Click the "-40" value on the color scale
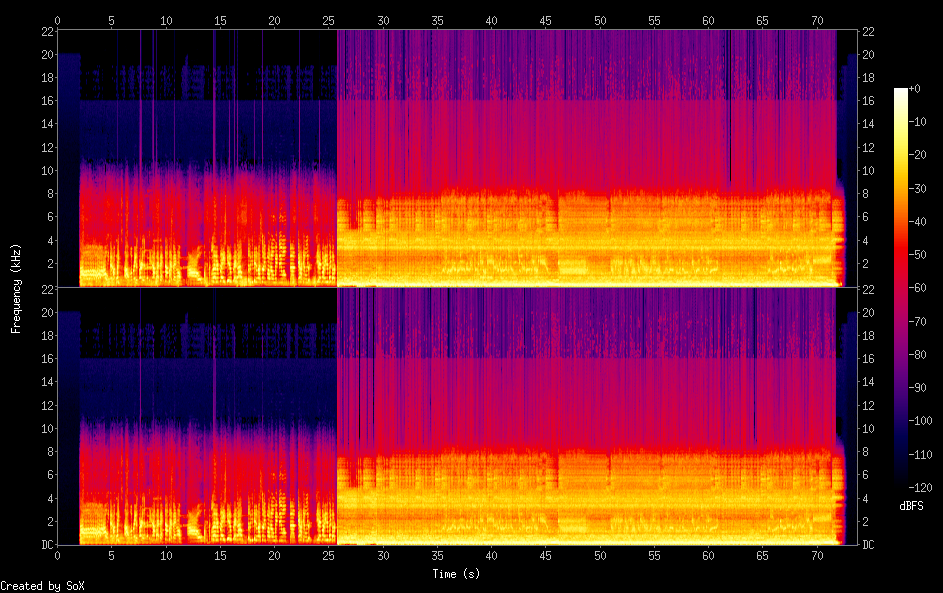943x593 pixels. click(x=918, y=221)
